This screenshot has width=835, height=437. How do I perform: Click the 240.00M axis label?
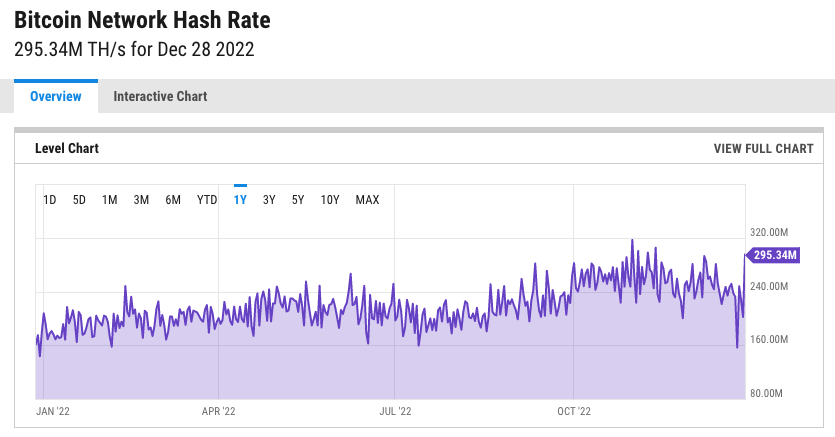[769, 286]
